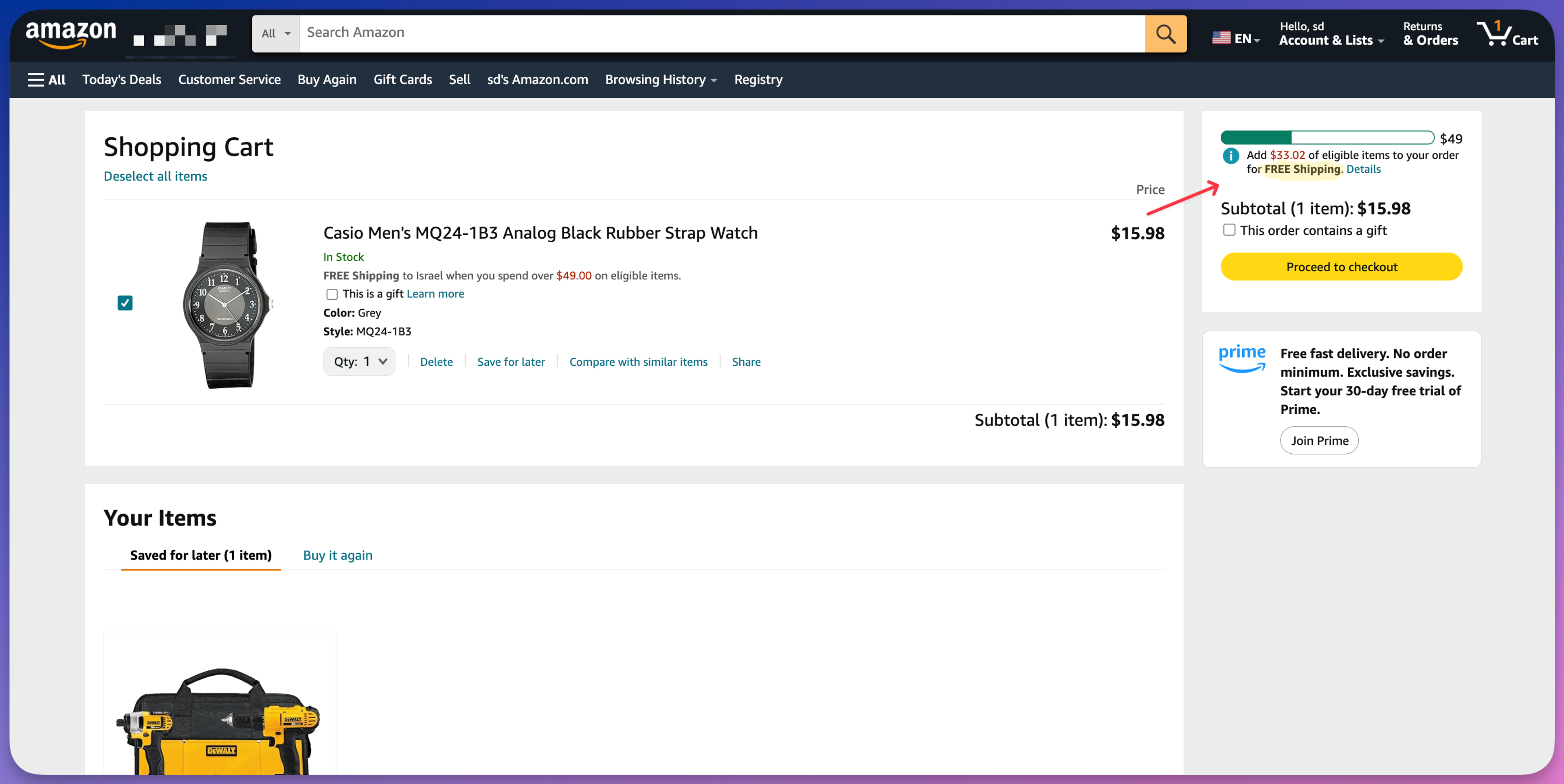Switch to the 'Buy it again' tab
Screen dimensions: 1564x784
click(338, 555)
